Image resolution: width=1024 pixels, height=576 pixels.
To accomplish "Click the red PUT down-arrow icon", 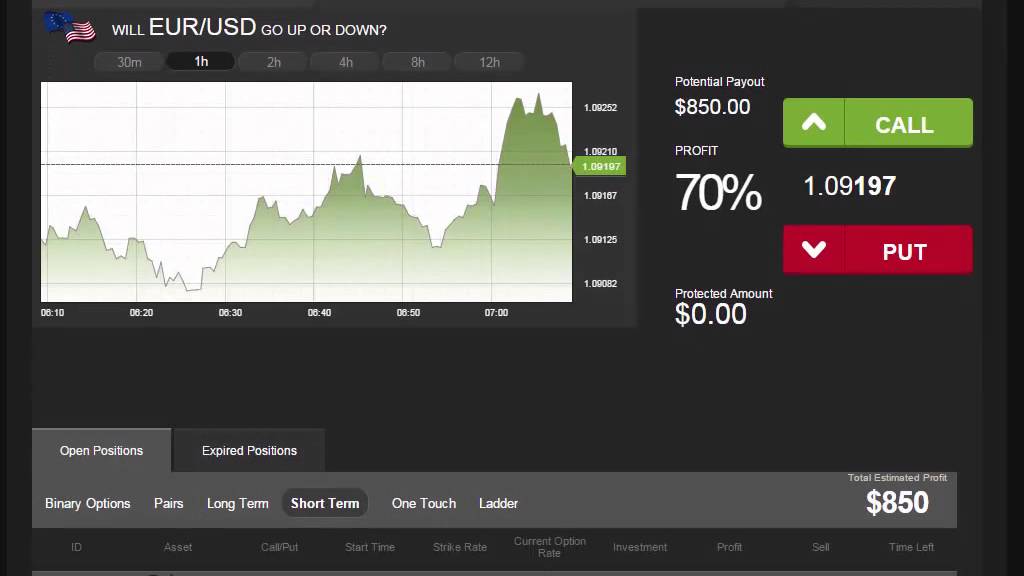I will coord(814,250).
